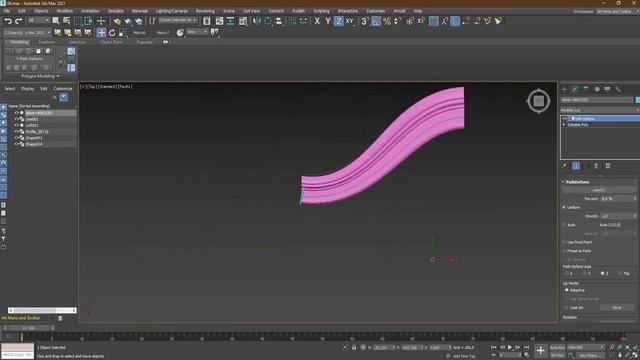Remove modifier with trash icon
Image resolution: width=640 pixels, height=360 pixels.
596,166
